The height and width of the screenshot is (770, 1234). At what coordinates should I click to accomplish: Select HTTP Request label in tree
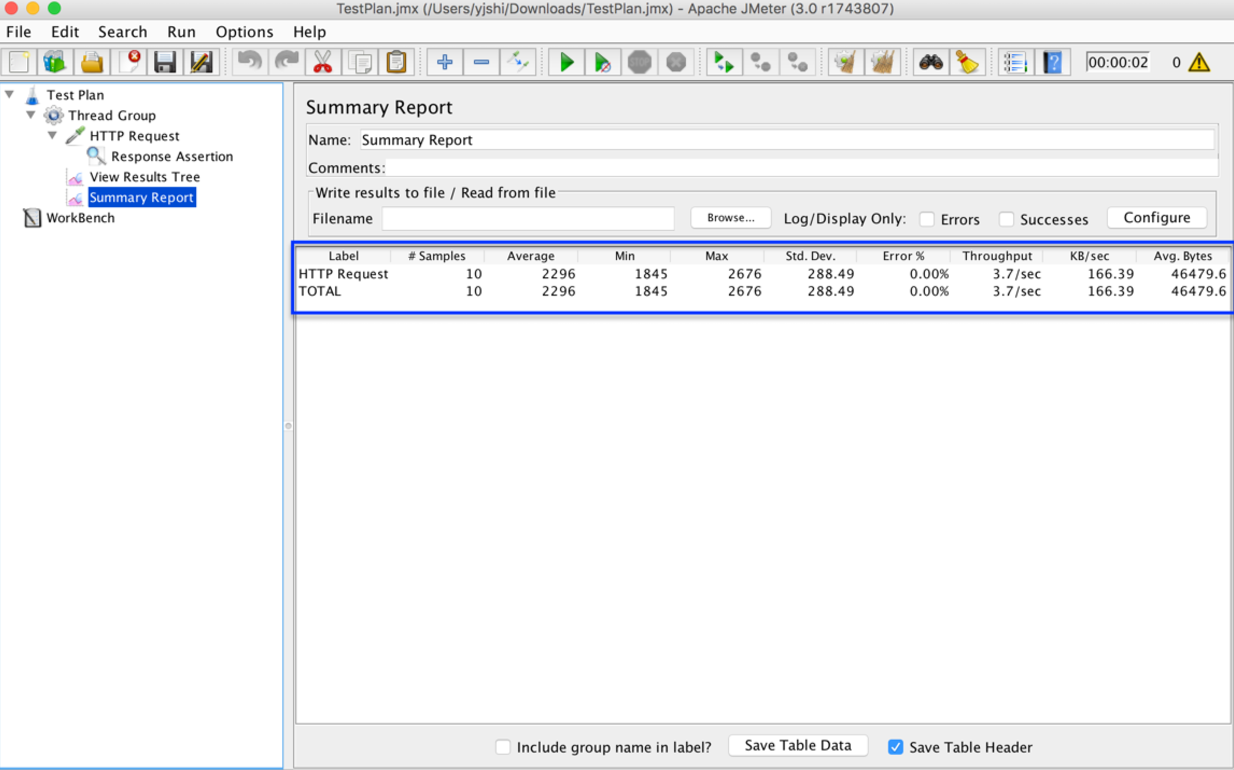click(x=134, y=136)
